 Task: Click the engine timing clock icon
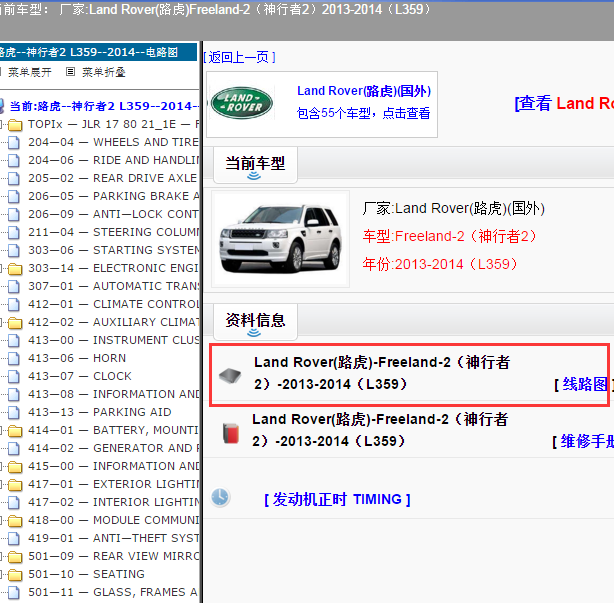[220, 497]
